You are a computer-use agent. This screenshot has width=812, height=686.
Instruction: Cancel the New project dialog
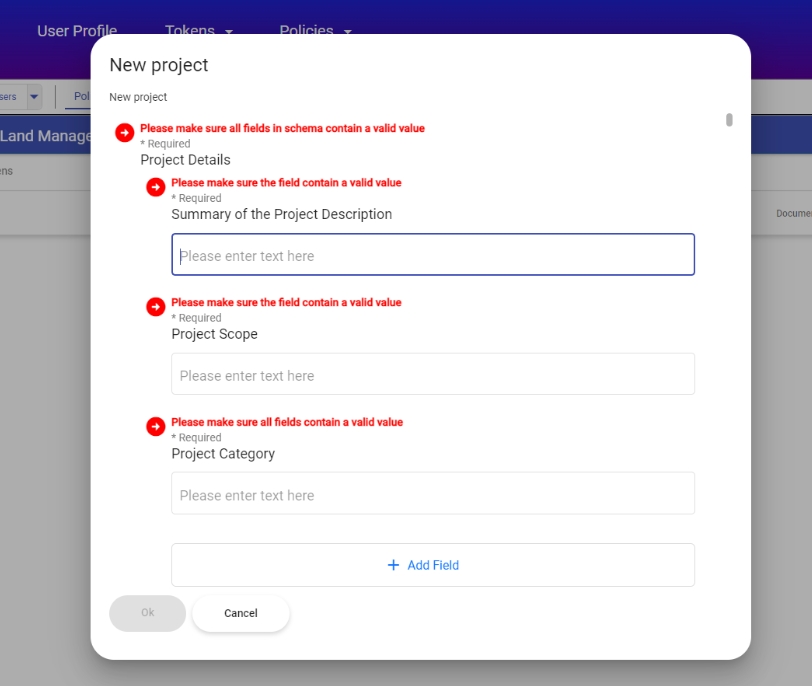point(240,613)
